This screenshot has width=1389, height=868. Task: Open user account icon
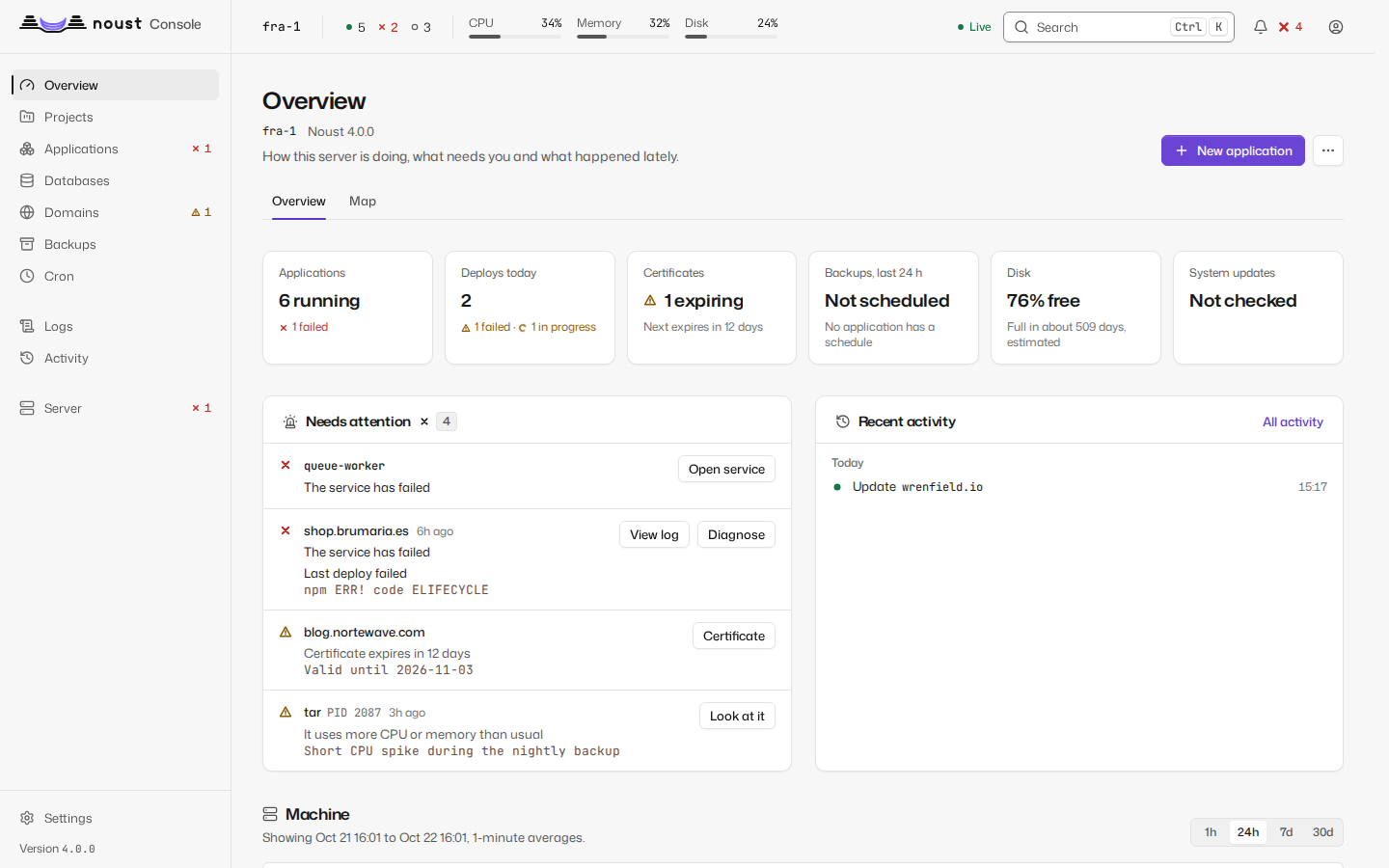pyautogui.click(x=1336, y=27)
